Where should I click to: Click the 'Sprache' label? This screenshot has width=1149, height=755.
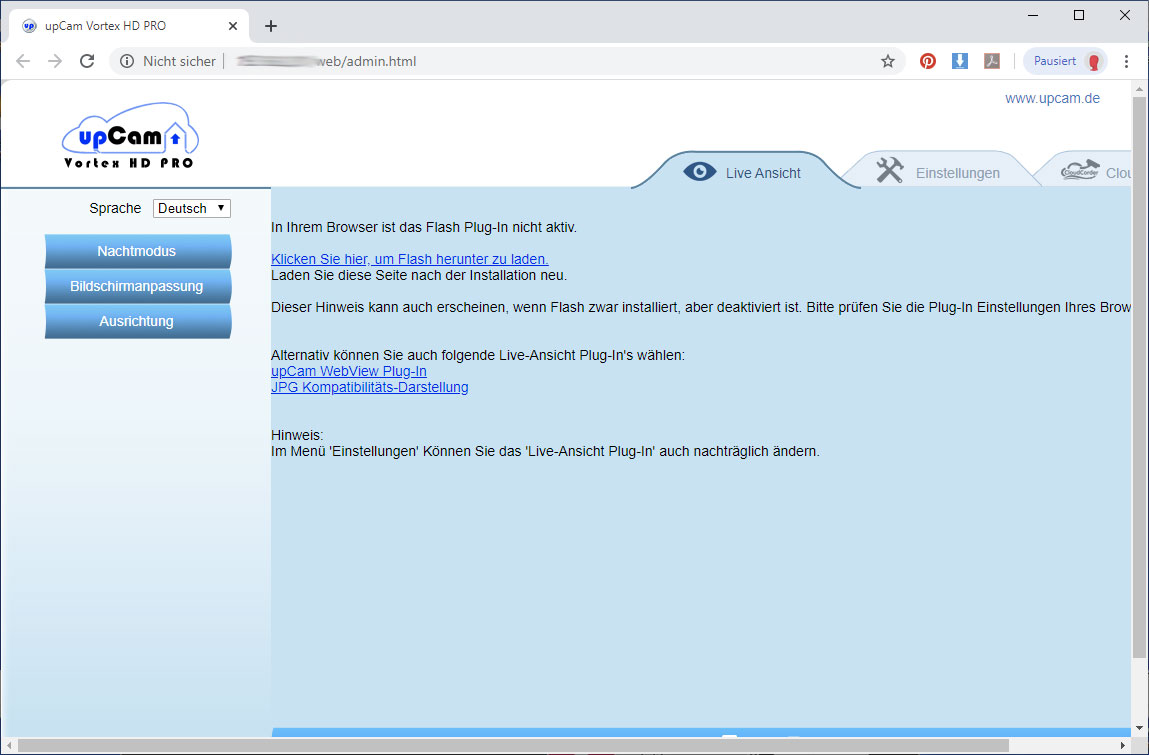pyautogui.click(x=115, y=208)
